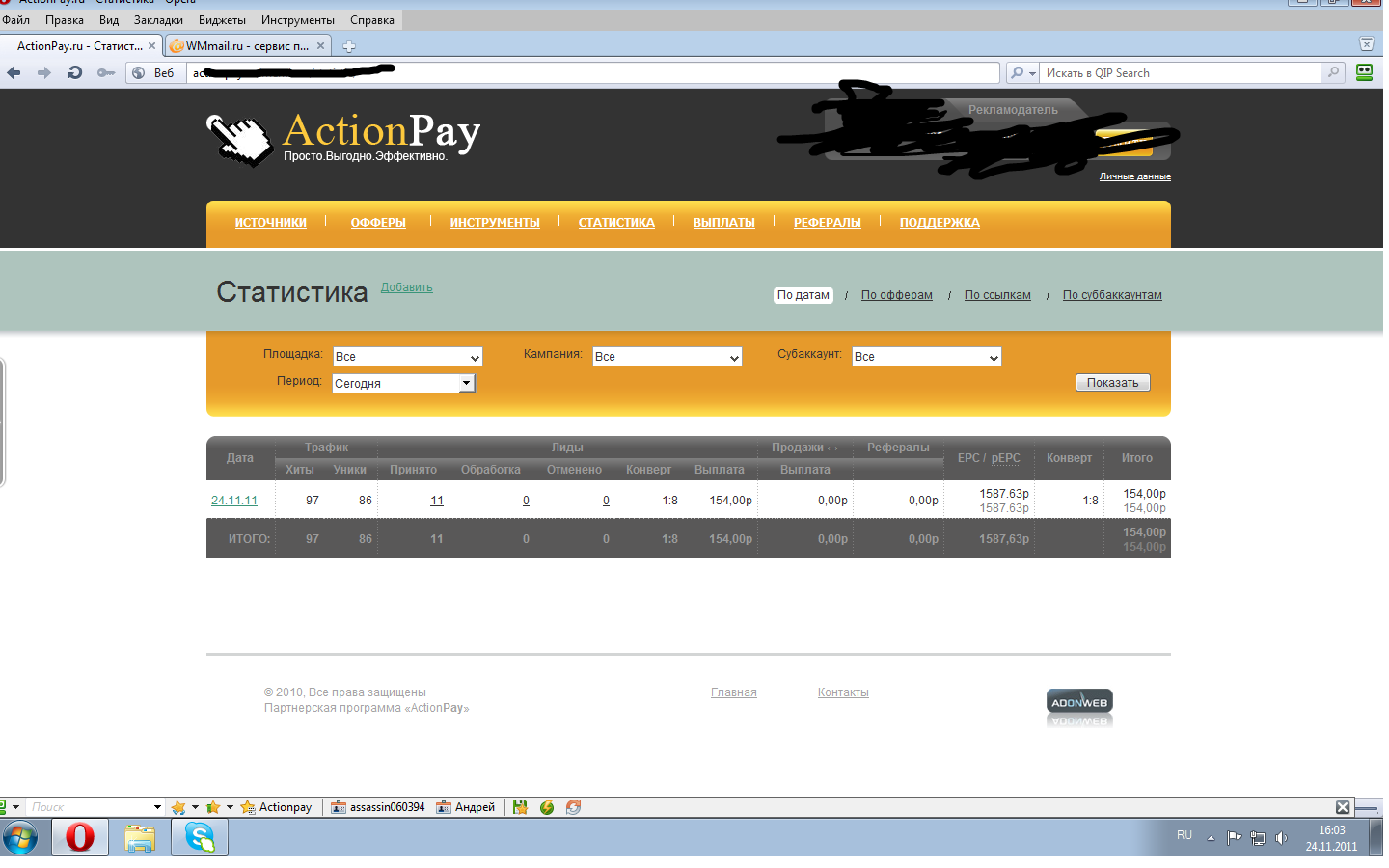Open the closed tabs trash icon
The image size is (1389, 868).
(1366, 43)
